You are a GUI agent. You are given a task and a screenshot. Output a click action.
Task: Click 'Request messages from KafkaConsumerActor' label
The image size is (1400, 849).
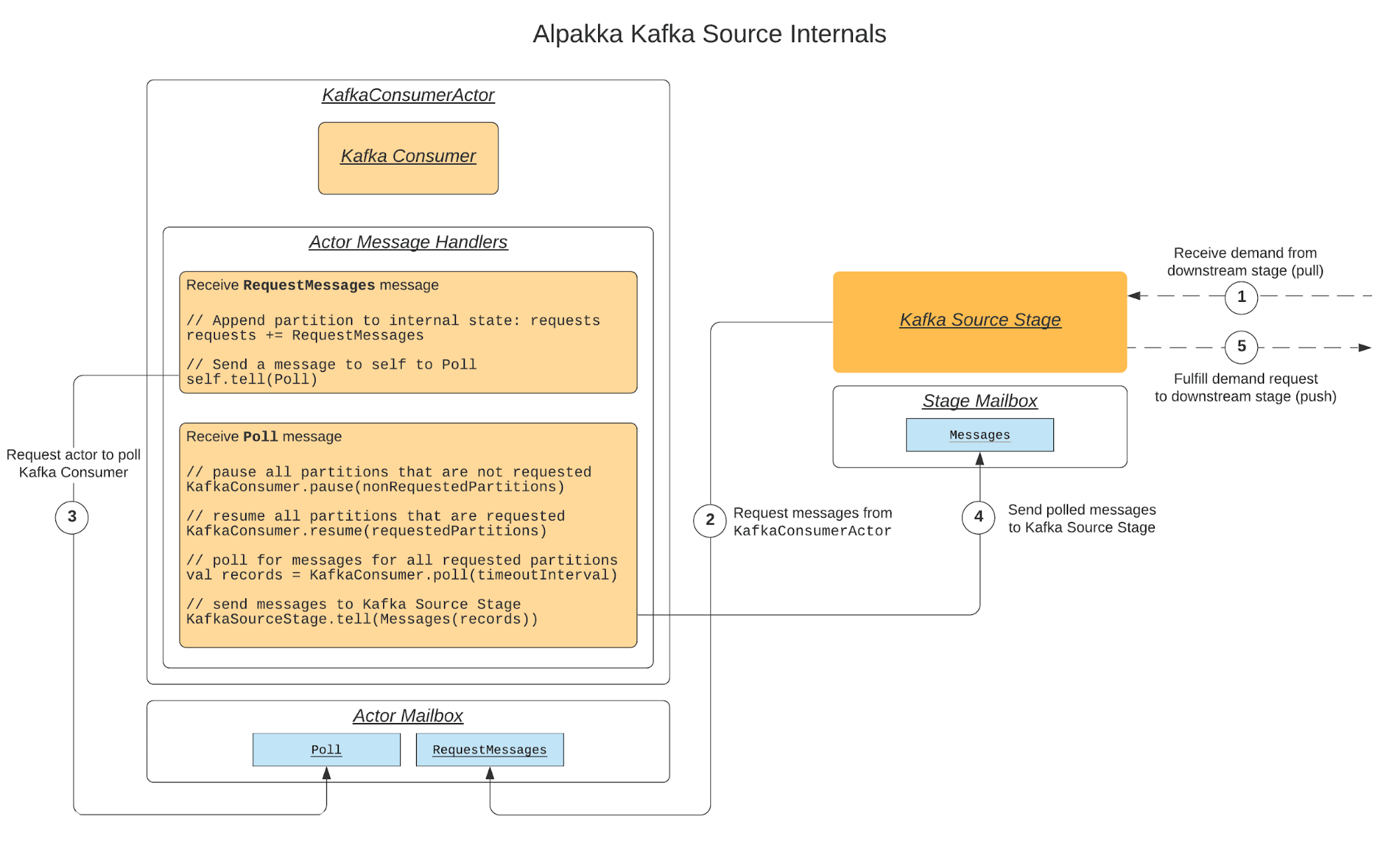click(812, 522)
